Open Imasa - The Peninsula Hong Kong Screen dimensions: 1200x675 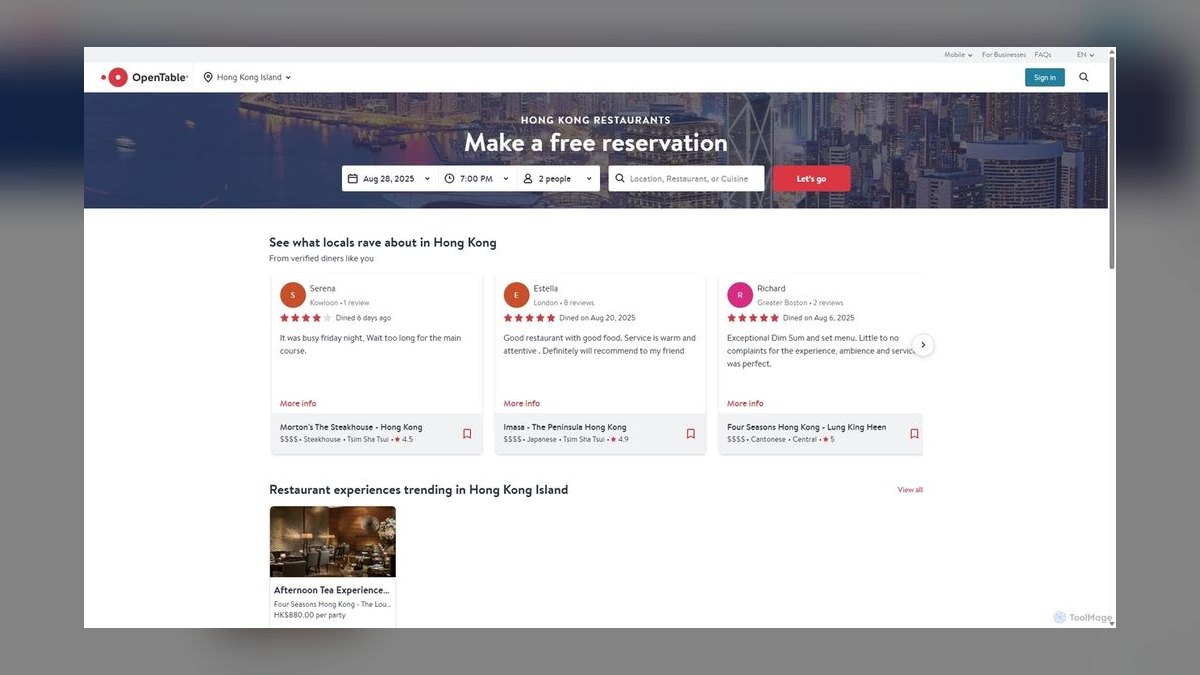pyautogui.click(x=565, y=427)
